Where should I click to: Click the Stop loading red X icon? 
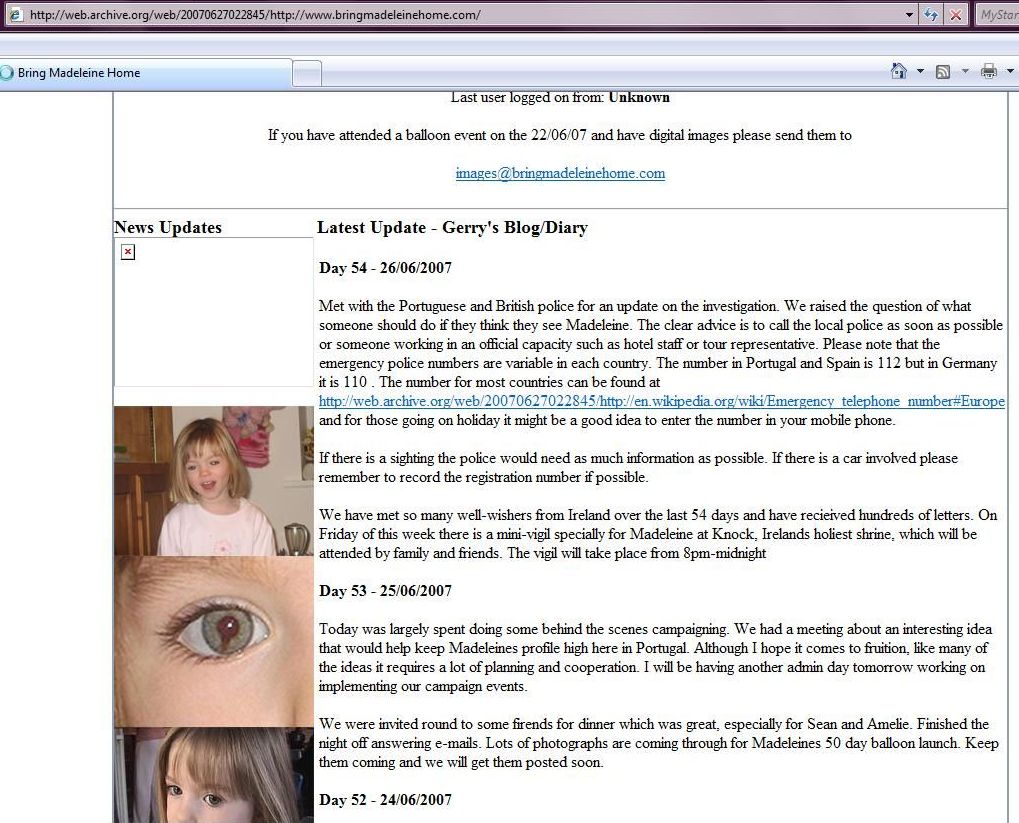coord(956,15)
